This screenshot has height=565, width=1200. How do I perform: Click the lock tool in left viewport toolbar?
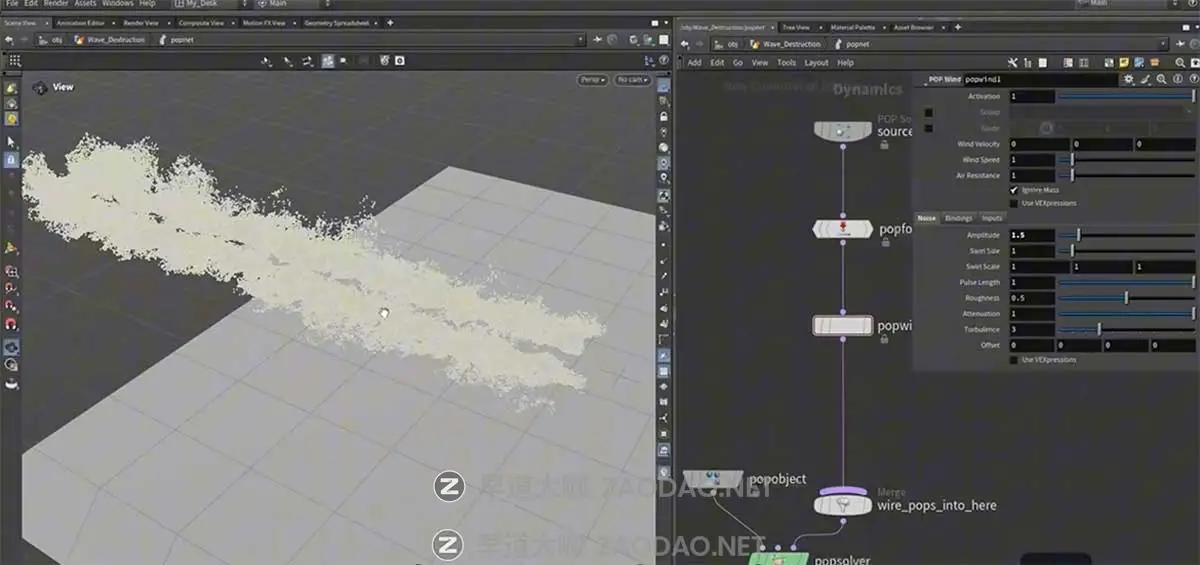coord(11,160)
